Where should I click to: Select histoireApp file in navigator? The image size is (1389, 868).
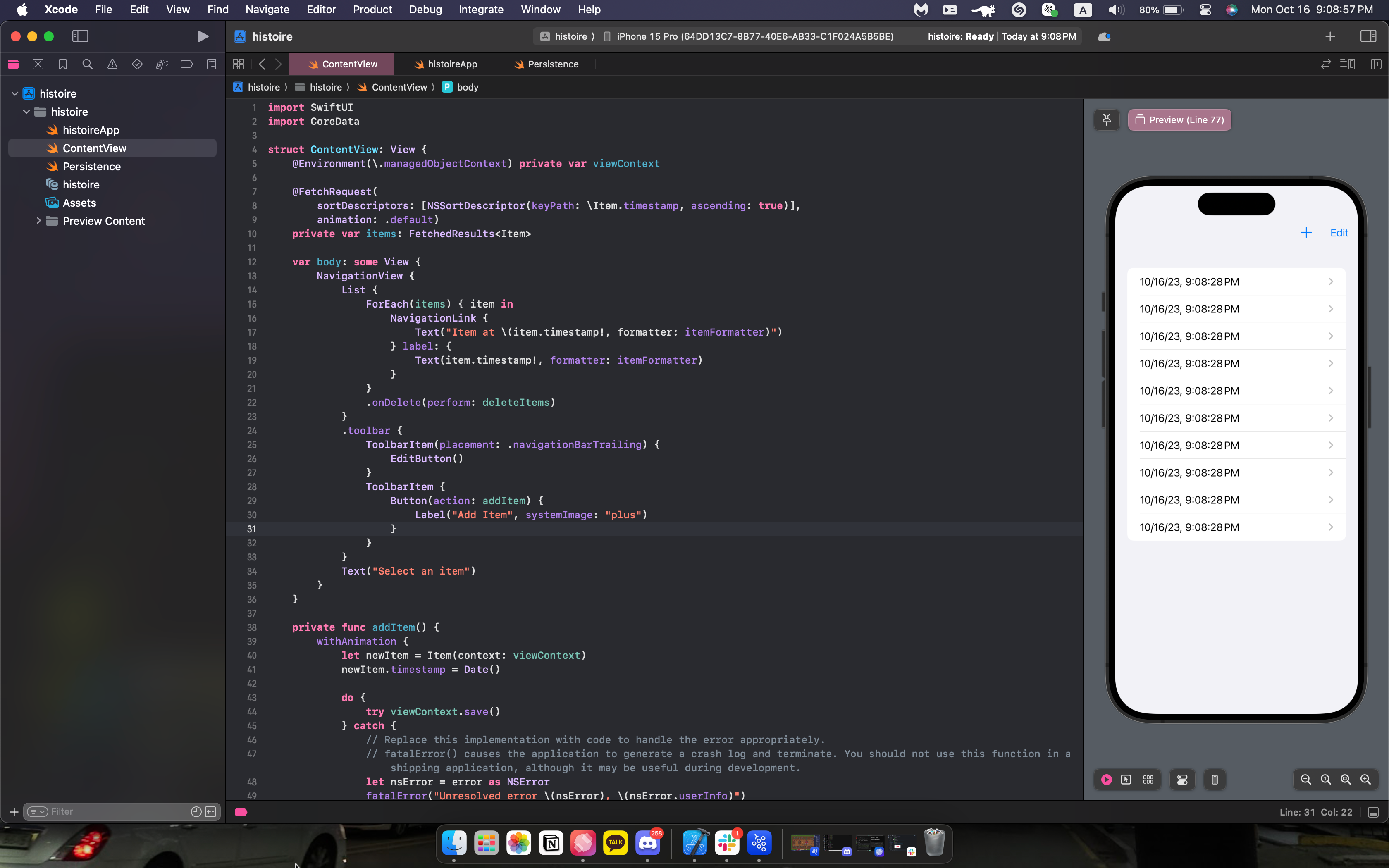[x=112, y=130]
